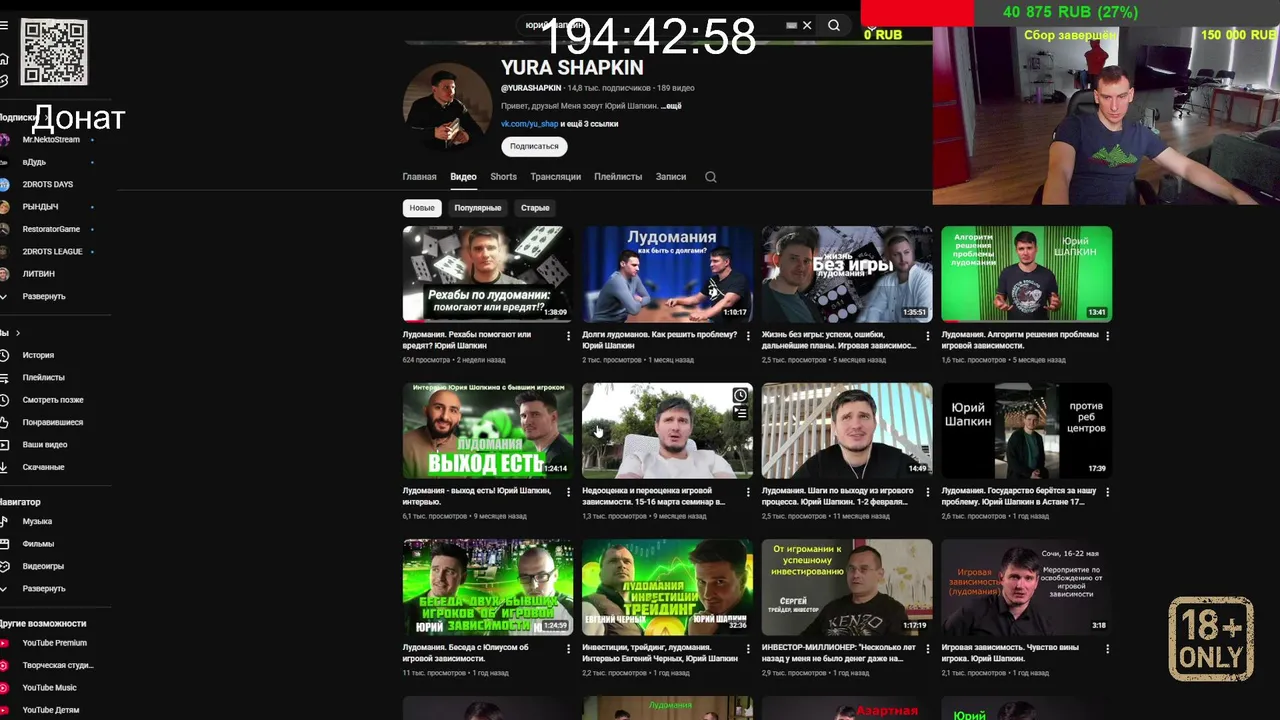Open title Лудомания. Беседа с Юлиусом
Image resolution: width=1280 pixels, height=720 pixels.
coord(466,653)
